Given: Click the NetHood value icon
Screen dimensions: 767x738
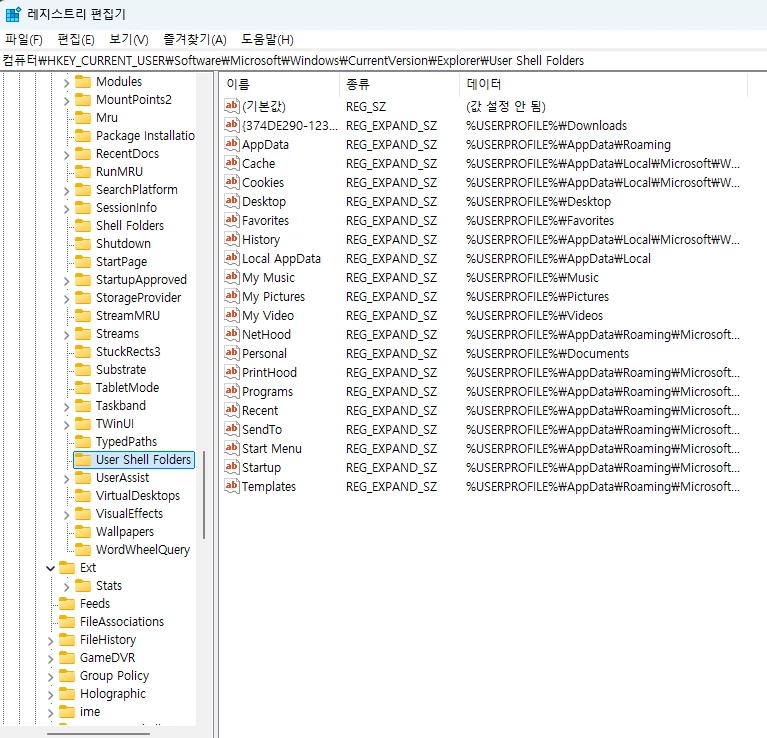Looking at the screenshot, I should click(x=232, y=334).
